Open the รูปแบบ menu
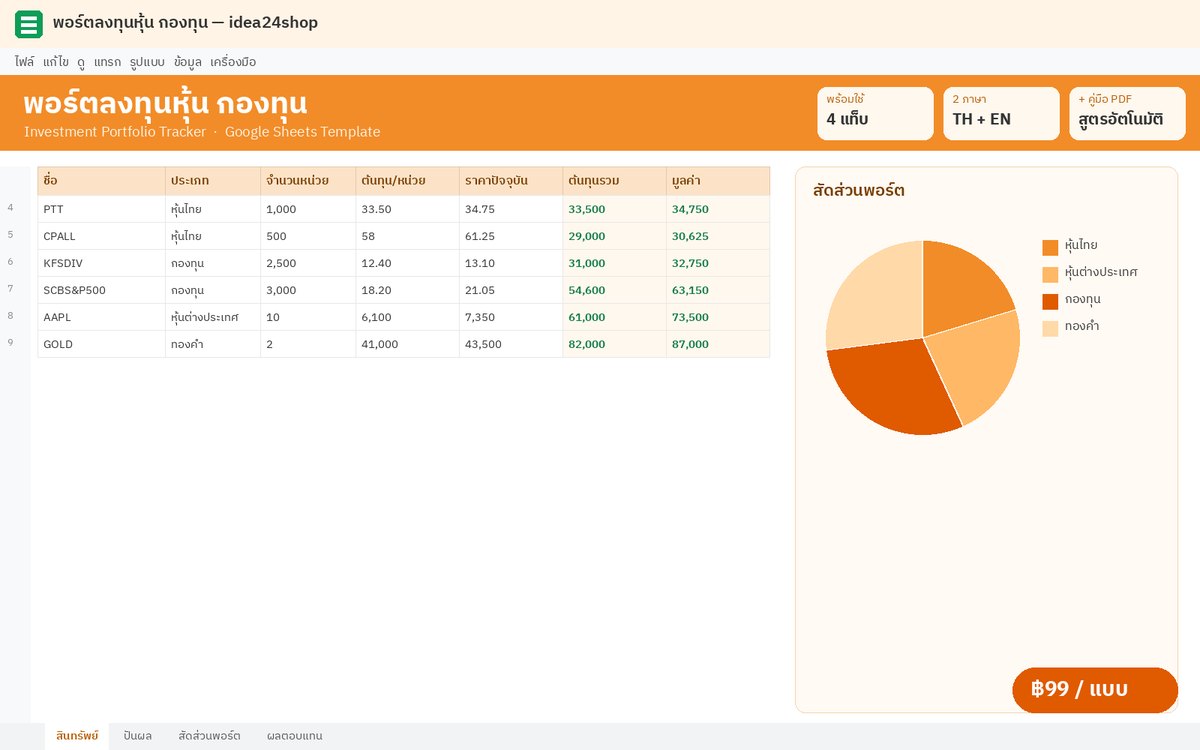This screenshot has height=750, width=1200. [x=147, y=62]
